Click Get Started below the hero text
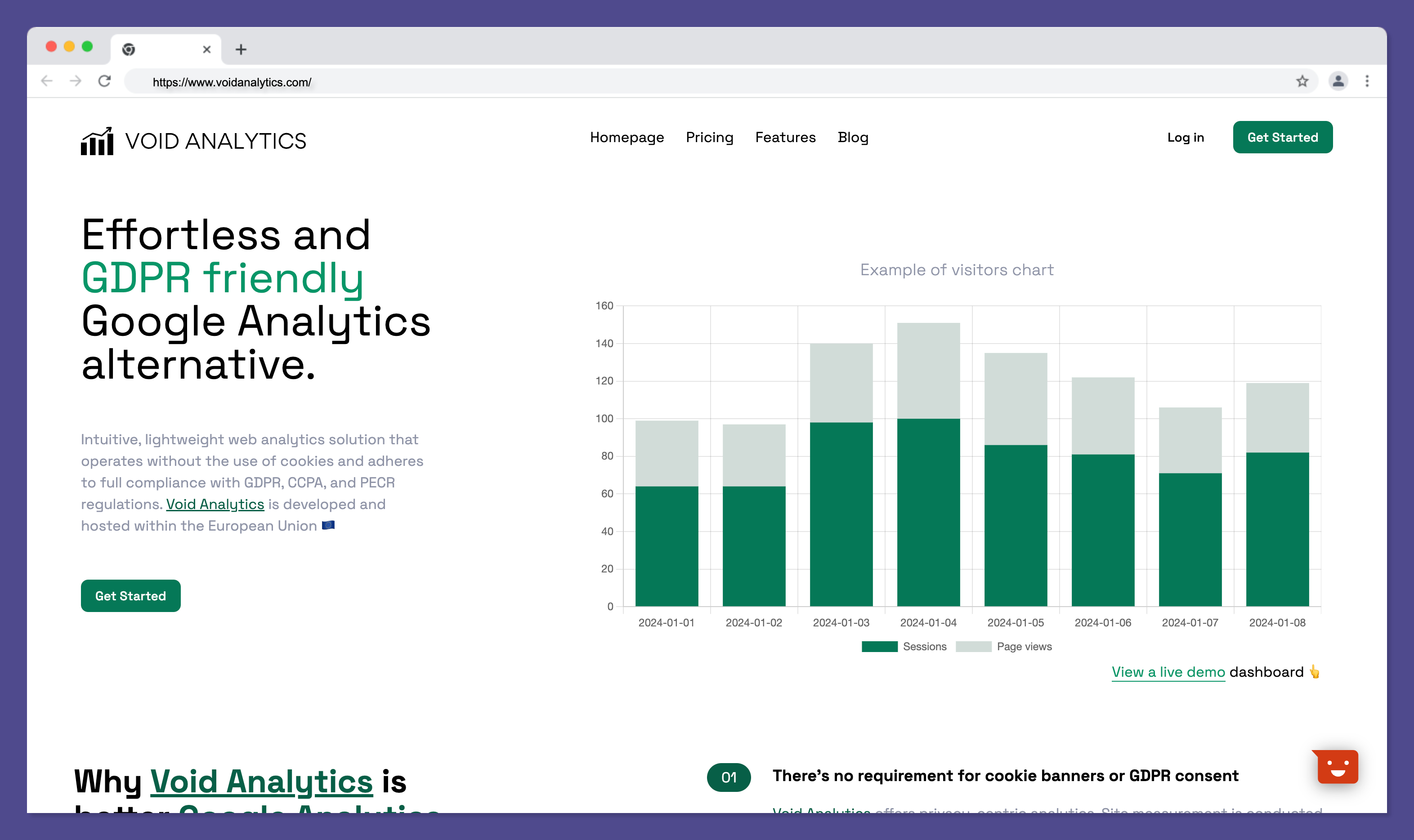1414x840 pixels. pyautogui.click(x=131, y=595)
